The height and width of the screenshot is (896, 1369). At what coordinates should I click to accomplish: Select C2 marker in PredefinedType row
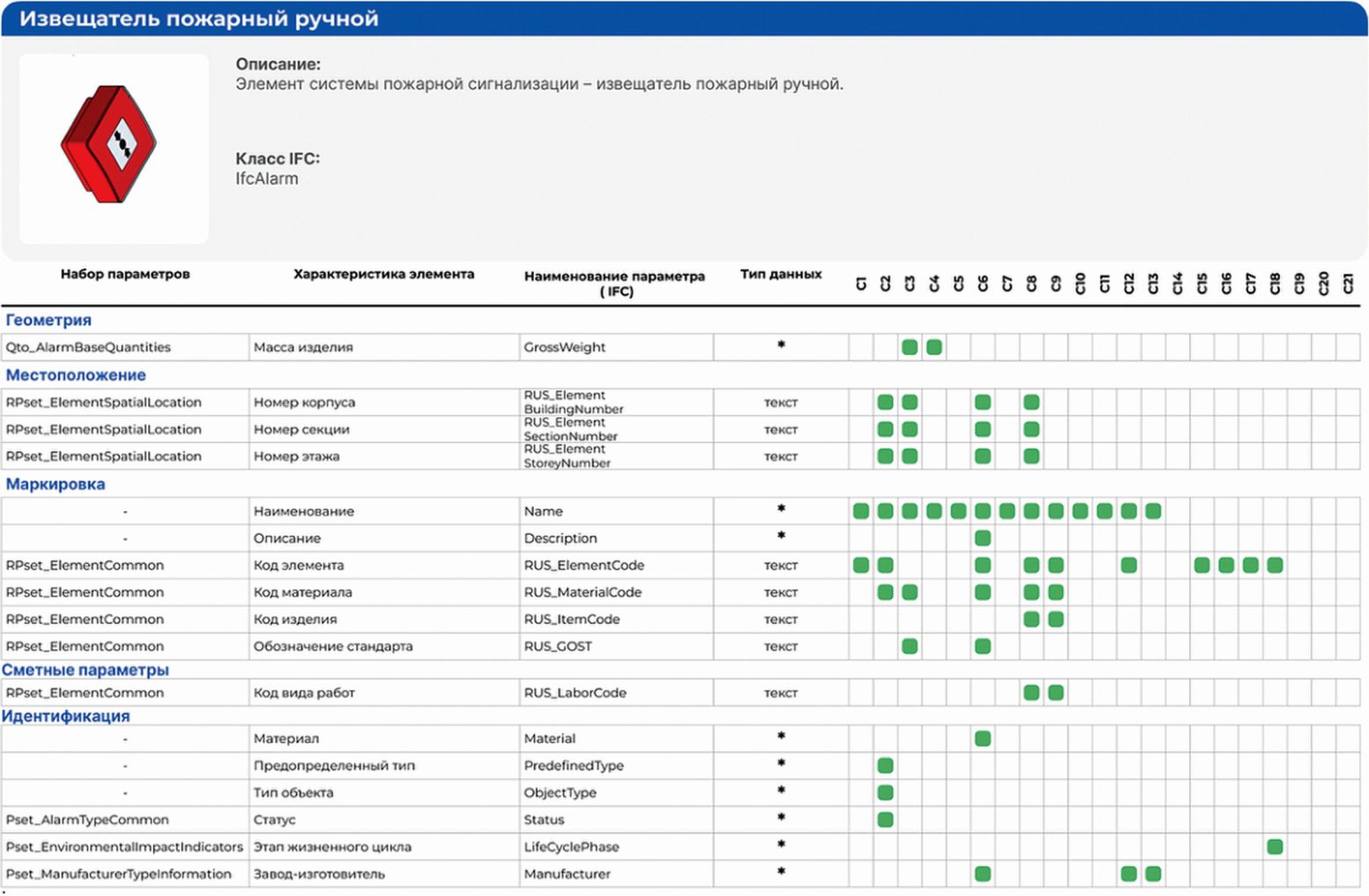885,766
